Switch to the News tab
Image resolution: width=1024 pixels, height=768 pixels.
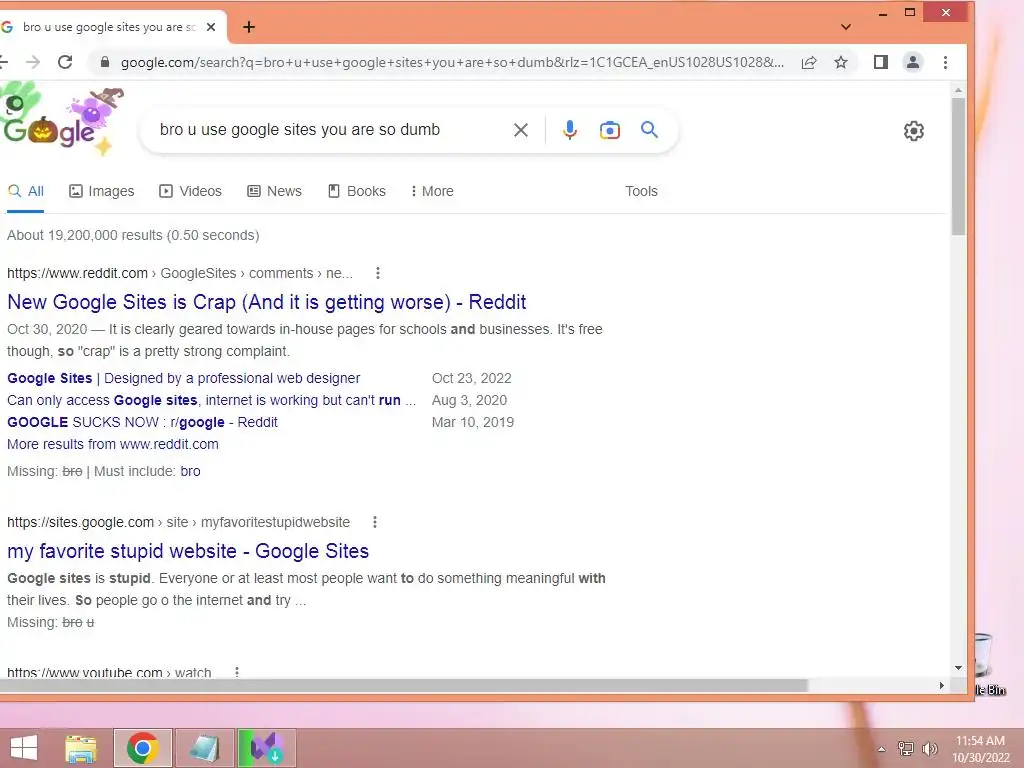[x=274, y=191]
